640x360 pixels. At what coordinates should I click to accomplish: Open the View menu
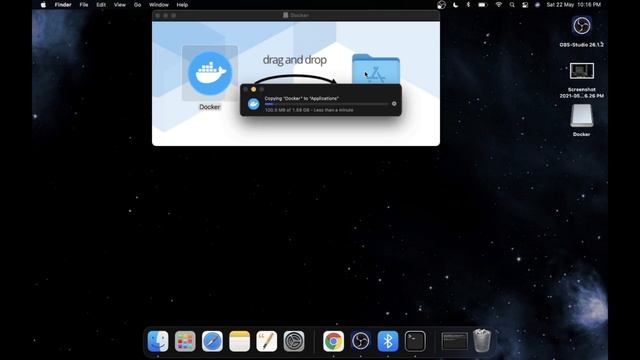click(x=120, y=5)
